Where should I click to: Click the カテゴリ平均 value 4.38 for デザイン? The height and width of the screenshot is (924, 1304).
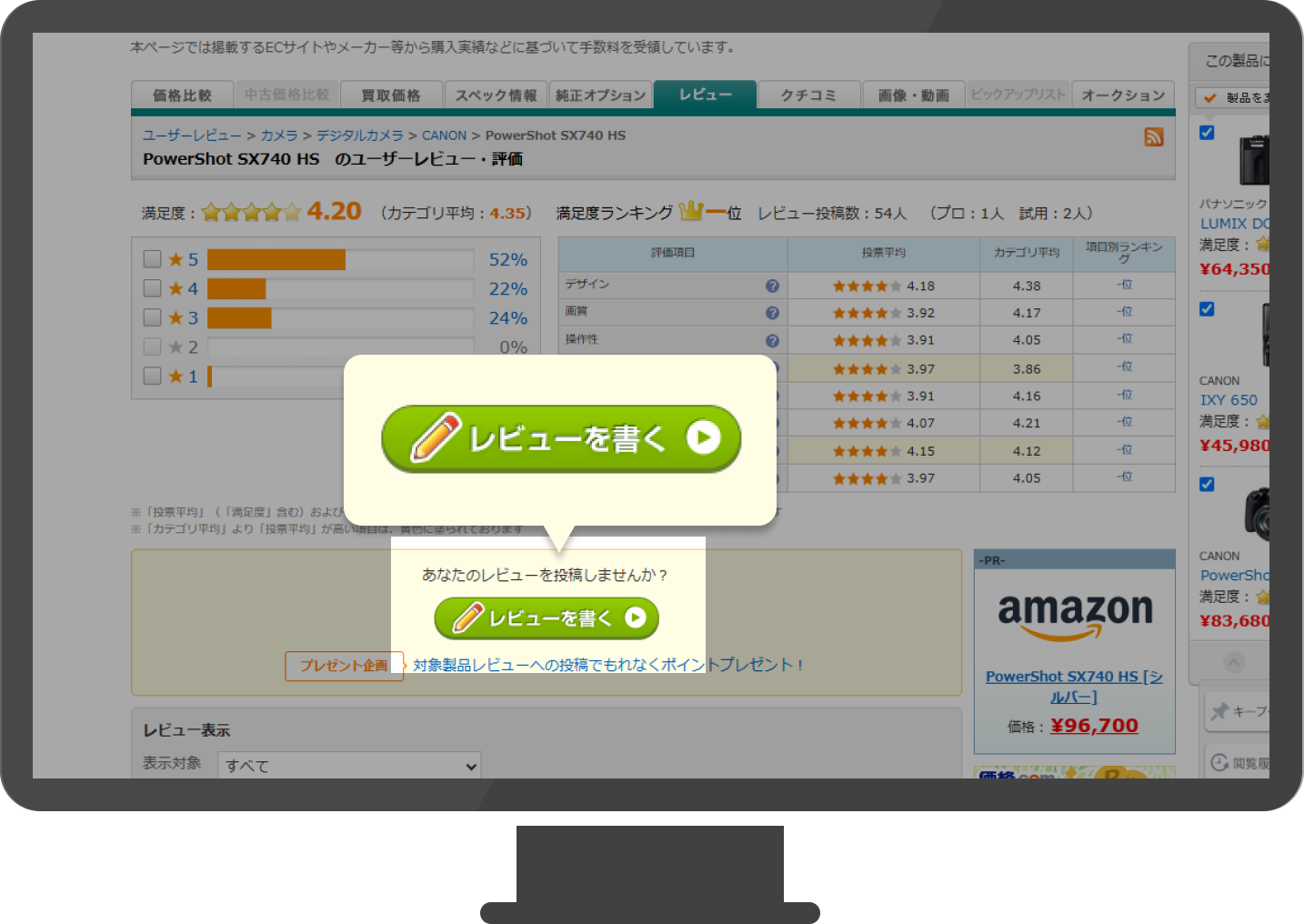pyautogui.click(x=1027, y=286)
